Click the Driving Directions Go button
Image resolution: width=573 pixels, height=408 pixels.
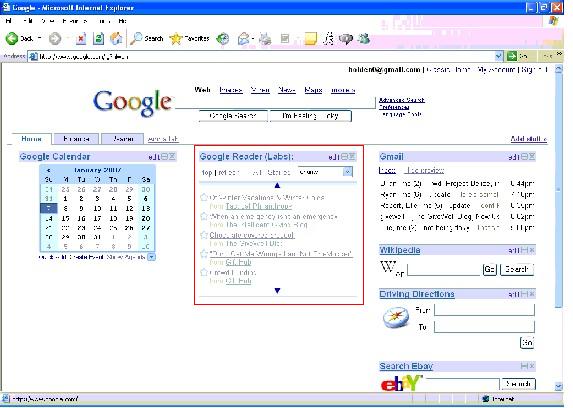tap(527, 343)
